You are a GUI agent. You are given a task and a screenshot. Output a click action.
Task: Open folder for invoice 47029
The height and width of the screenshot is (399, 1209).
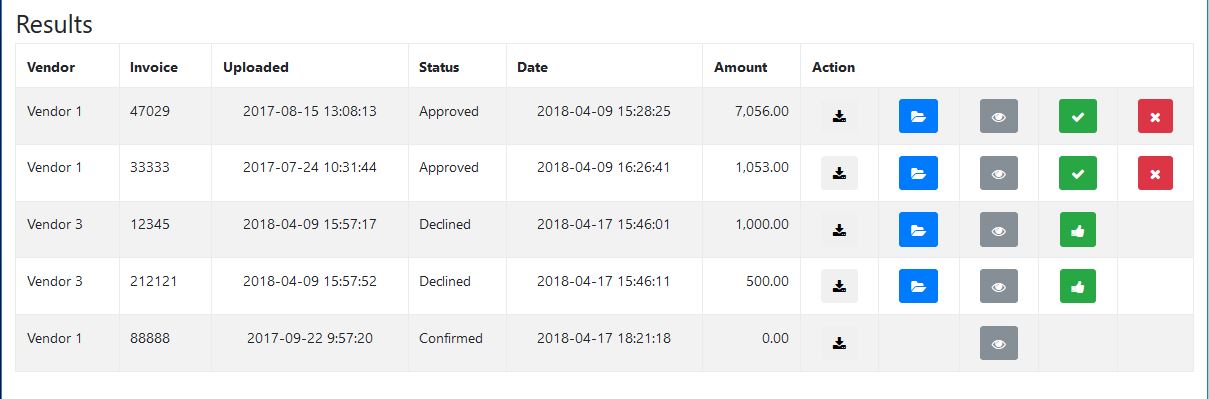[x=918, y=116]
